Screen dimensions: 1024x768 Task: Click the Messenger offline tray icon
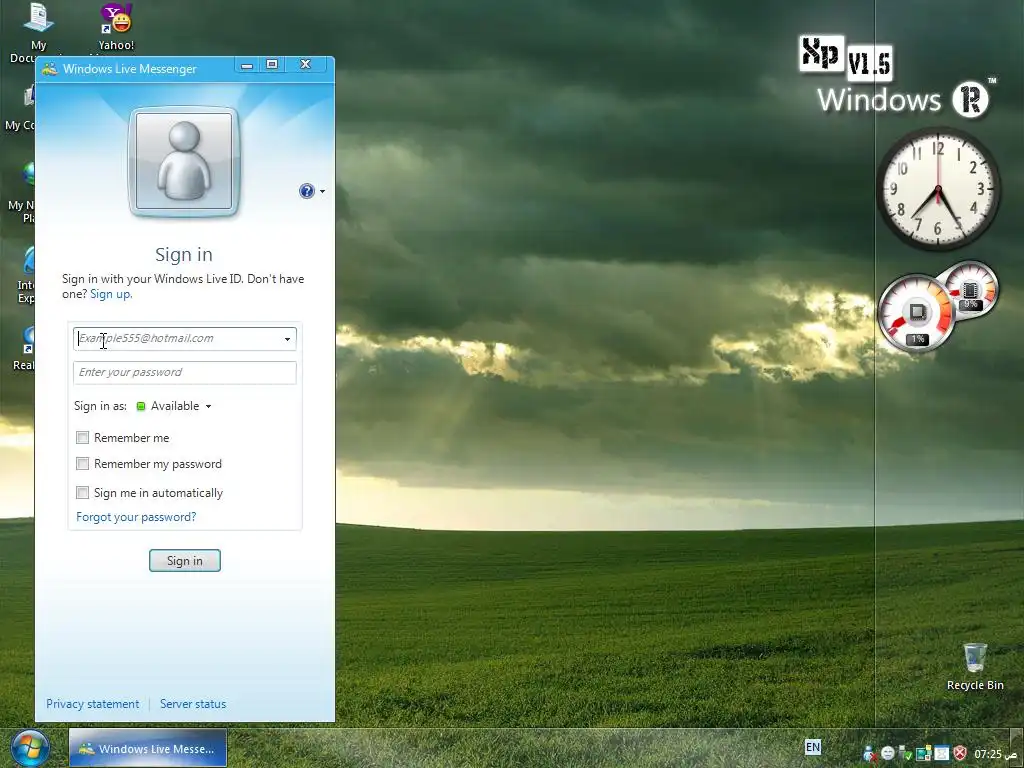[x=870, y=754]
